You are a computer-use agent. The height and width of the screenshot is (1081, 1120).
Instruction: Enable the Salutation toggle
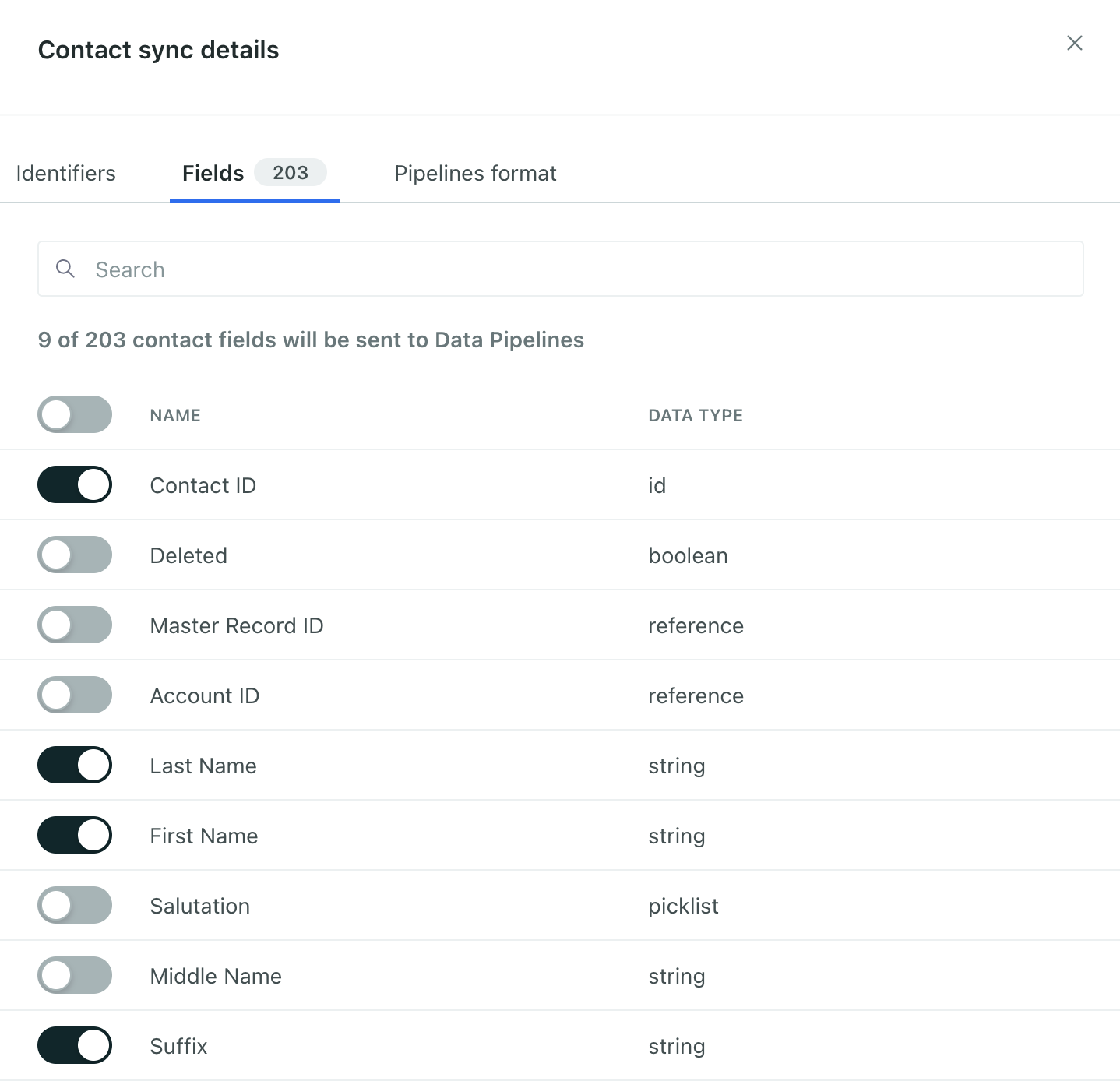75,905
